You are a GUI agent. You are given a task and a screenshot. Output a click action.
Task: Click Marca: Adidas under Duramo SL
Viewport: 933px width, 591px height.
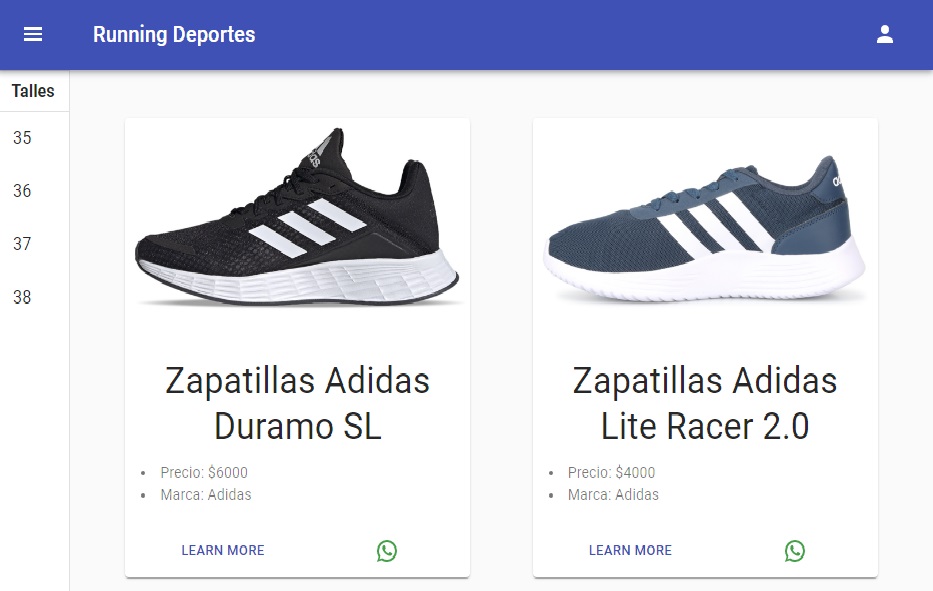[206, 494]
